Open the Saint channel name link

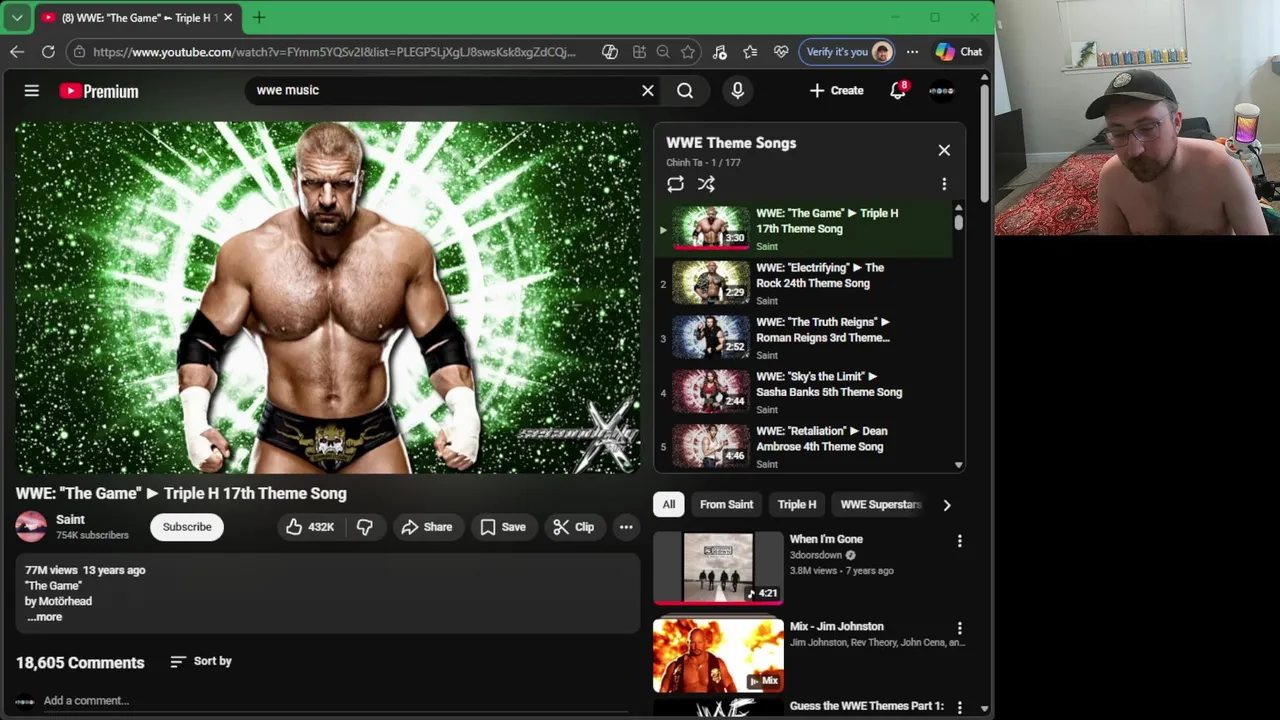point(70,519)
